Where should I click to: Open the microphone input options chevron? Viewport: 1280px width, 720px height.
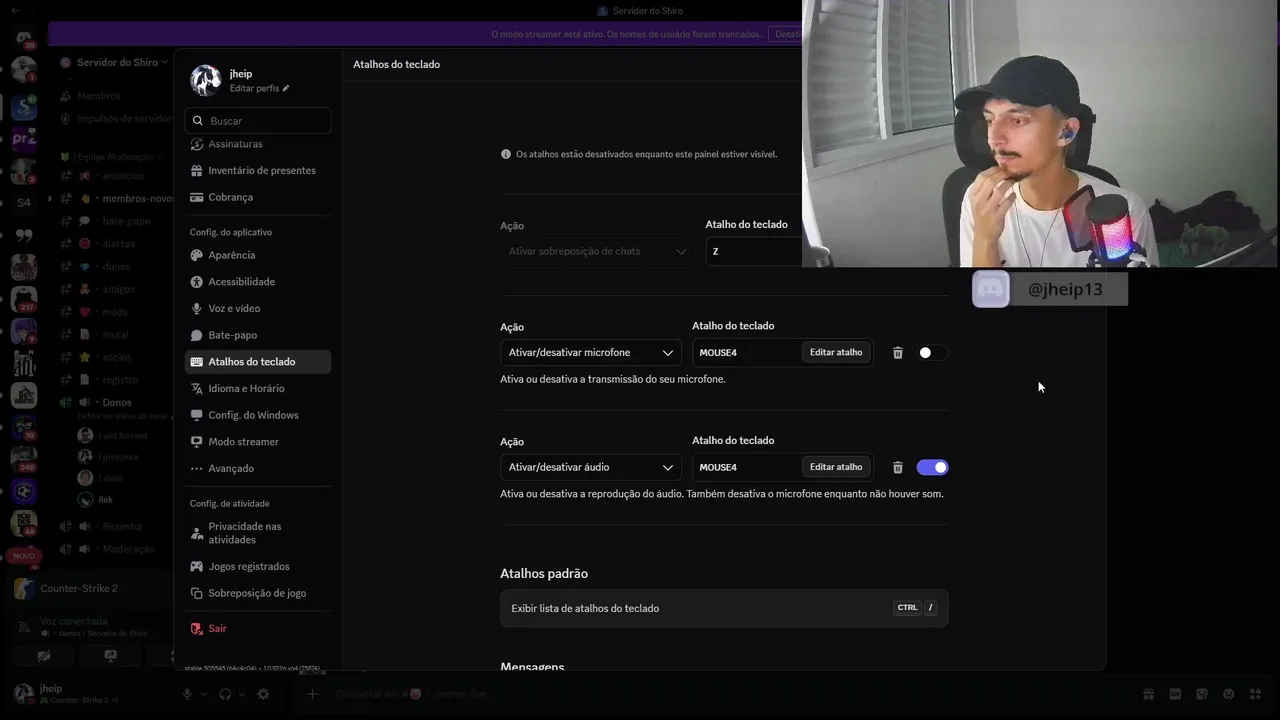[x=204, y=694]
